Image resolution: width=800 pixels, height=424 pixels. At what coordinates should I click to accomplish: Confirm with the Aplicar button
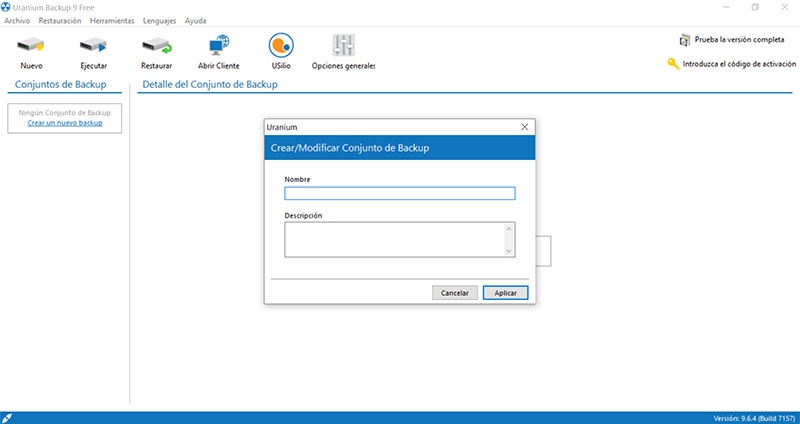(x=505, y=293)
